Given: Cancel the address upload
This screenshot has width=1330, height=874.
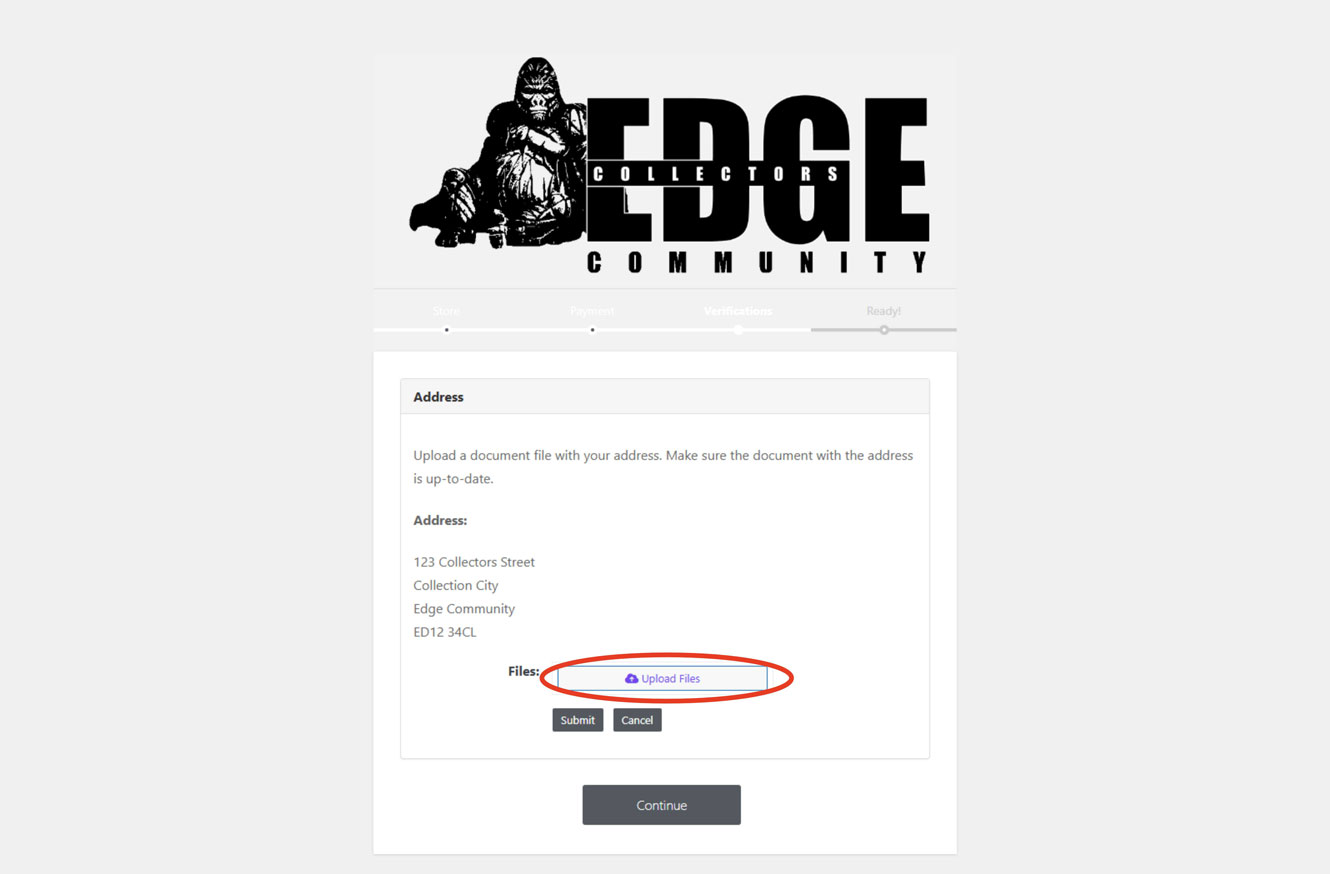Looking at the screenshot, I should pos(637,720).
